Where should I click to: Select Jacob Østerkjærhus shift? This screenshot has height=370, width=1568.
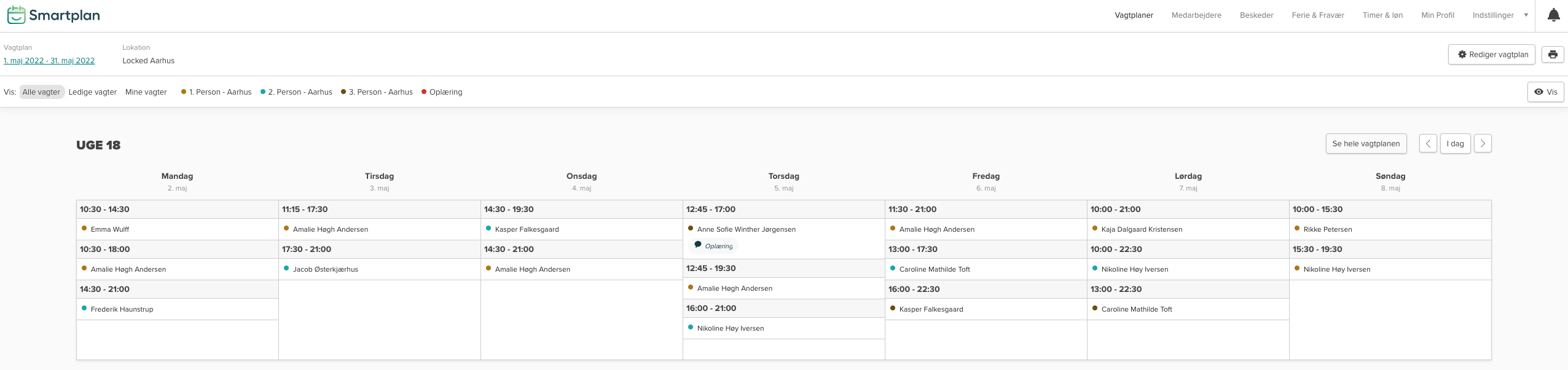[x=380, y=269]
